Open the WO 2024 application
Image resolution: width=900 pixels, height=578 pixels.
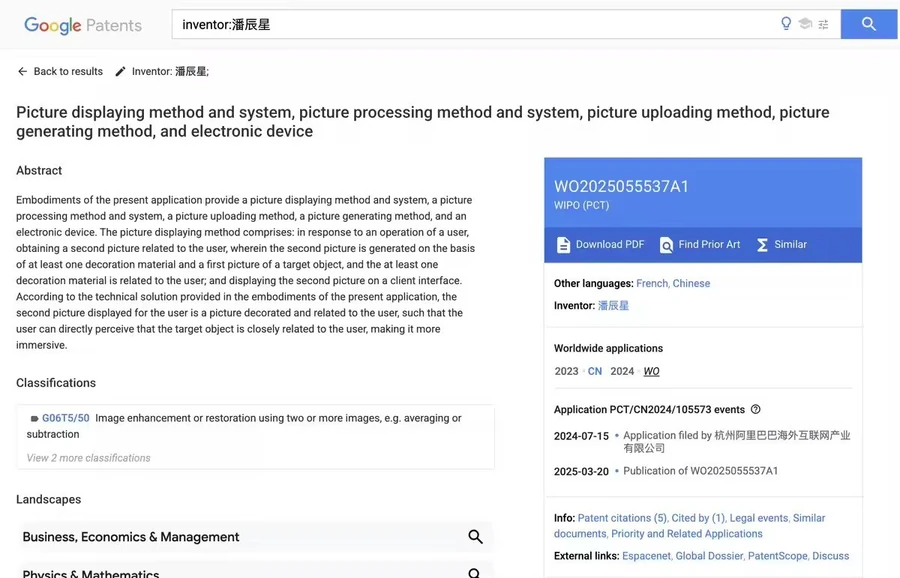(651, 371)
